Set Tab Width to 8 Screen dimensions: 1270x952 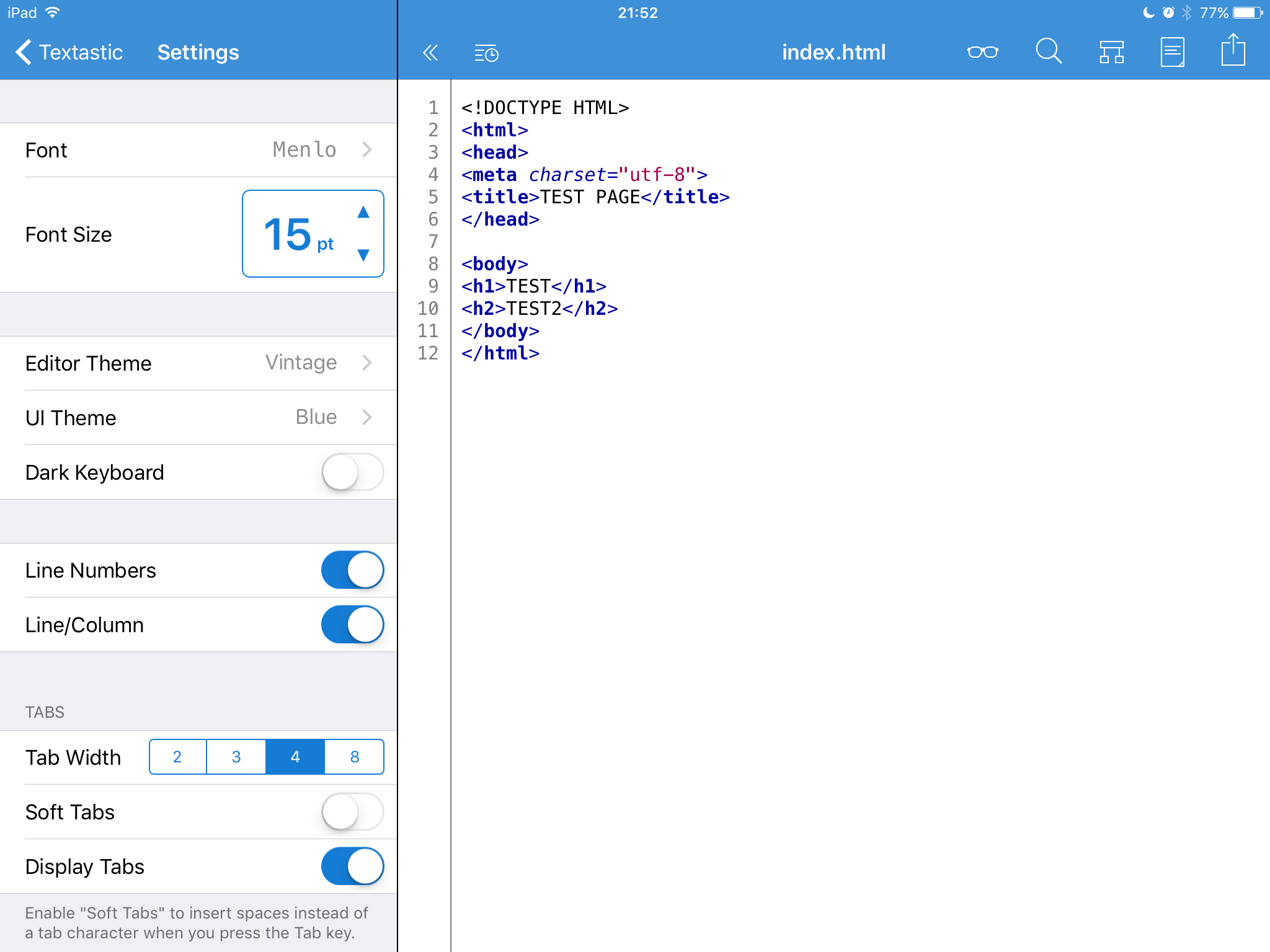[354, 757]
